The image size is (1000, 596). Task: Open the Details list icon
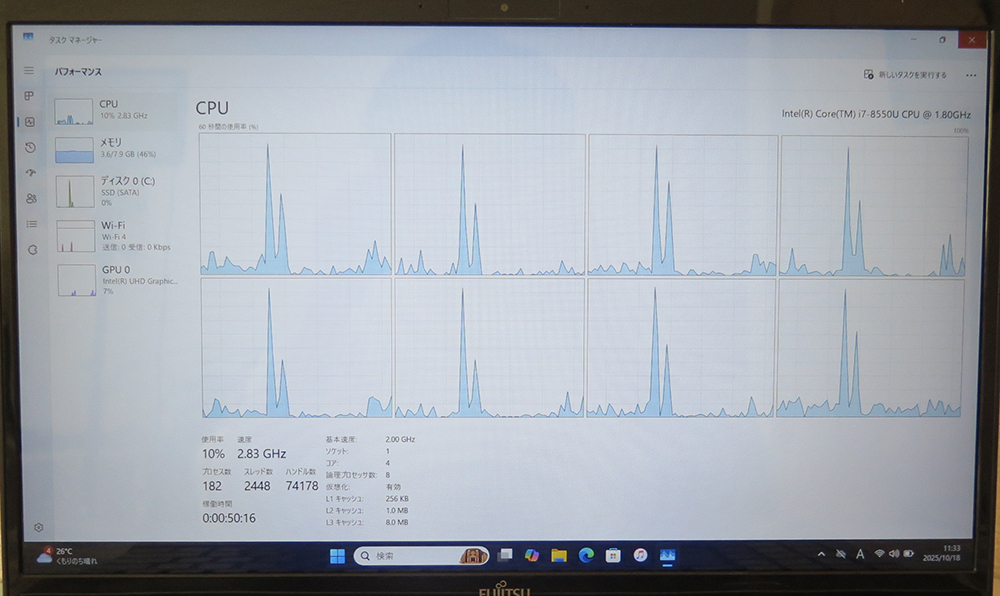[x=31, y=224]
